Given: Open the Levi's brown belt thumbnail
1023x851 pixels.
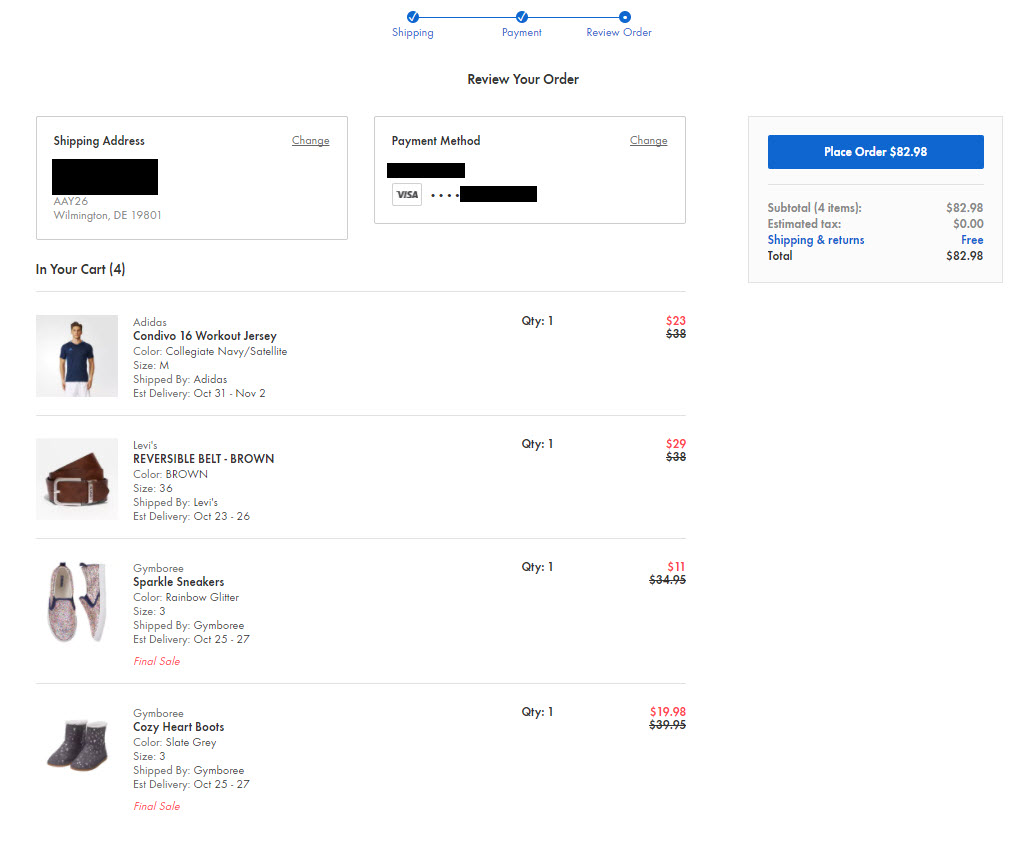Looking at the screenshot, I should click(77, 479).
